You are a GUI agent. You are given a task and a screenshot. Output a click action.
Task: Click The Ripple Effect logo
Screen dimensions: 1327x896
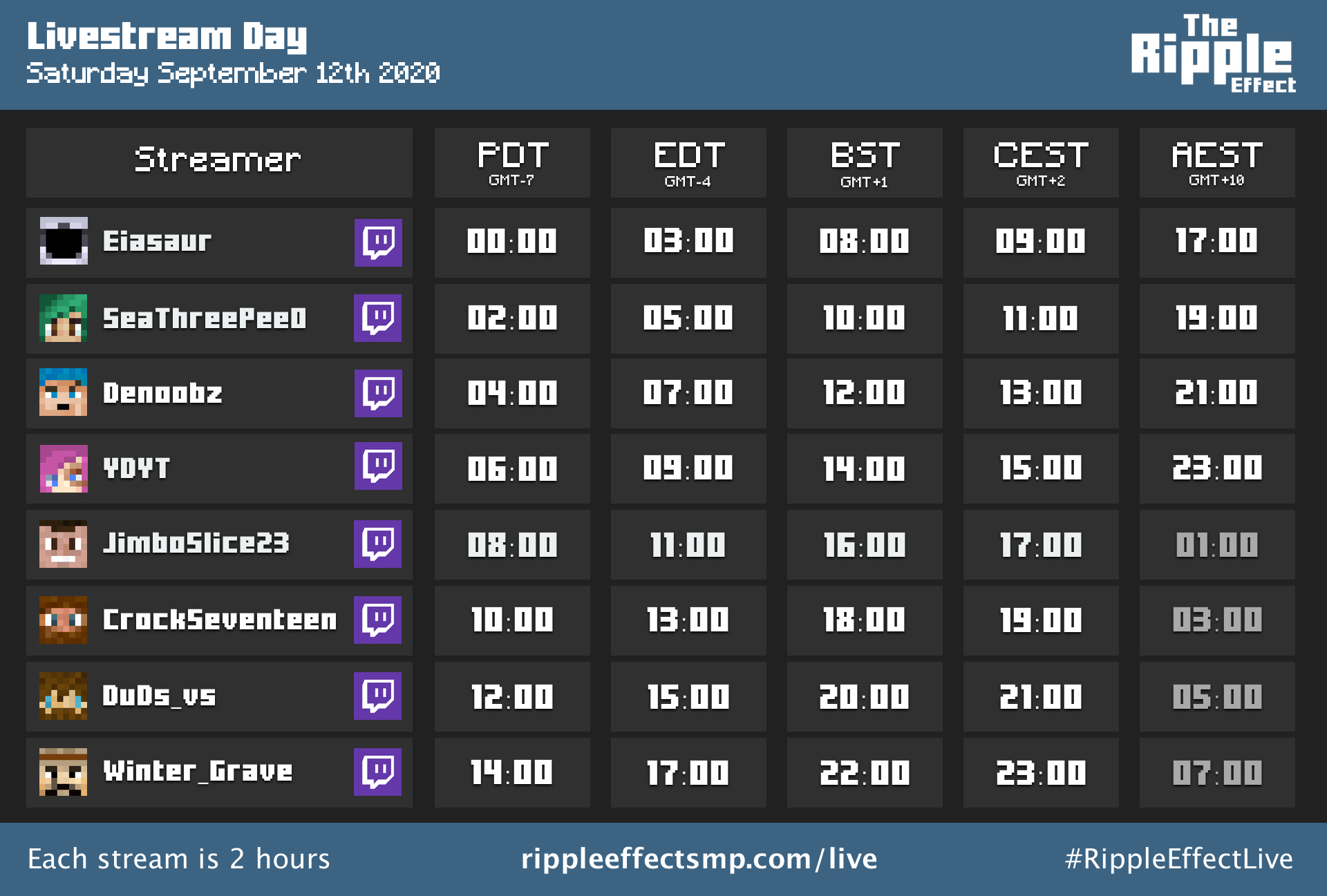[x=1213, y=54]
